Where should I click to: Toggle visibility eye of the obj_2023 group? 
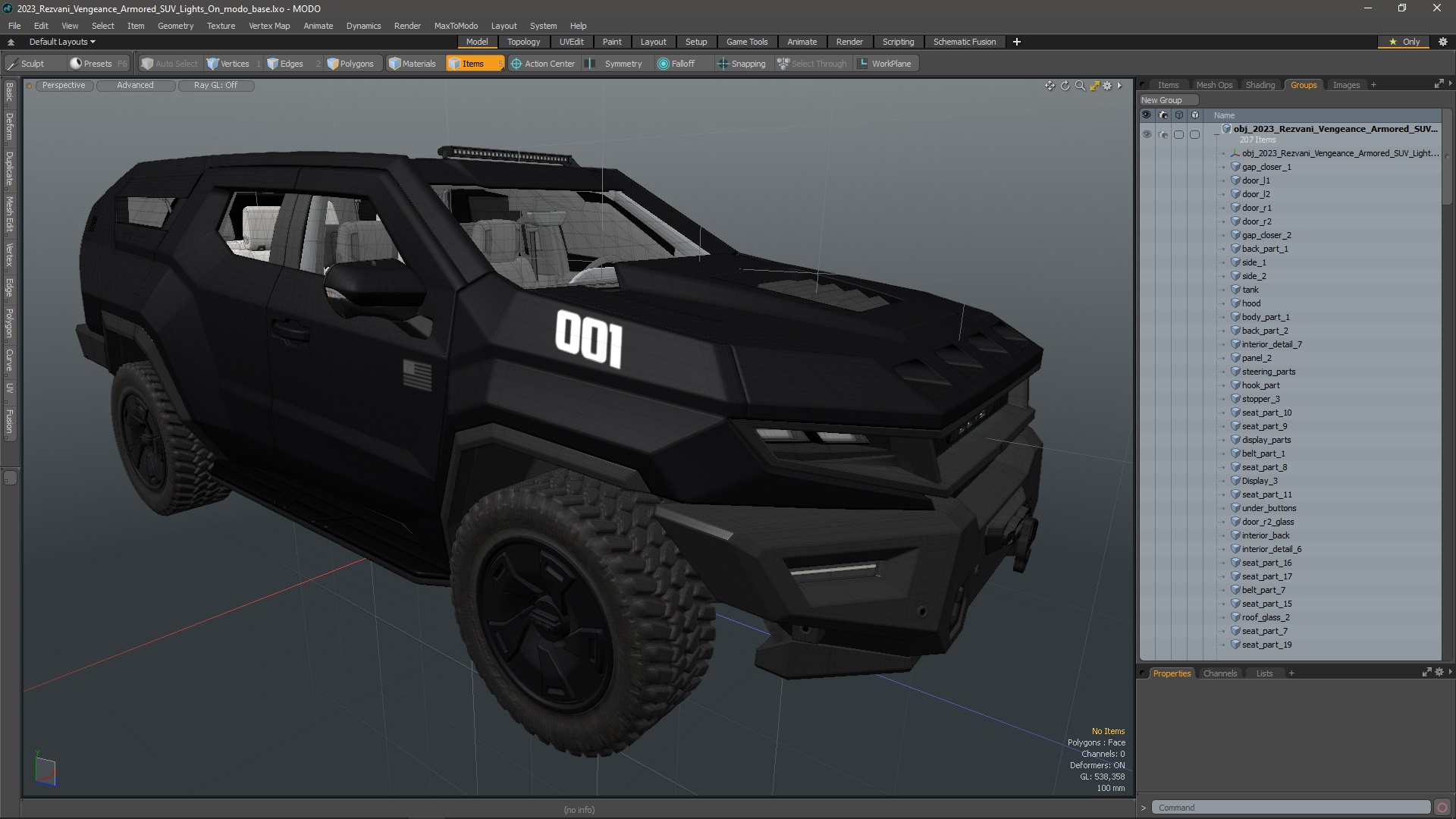[x=1147, y=134]
